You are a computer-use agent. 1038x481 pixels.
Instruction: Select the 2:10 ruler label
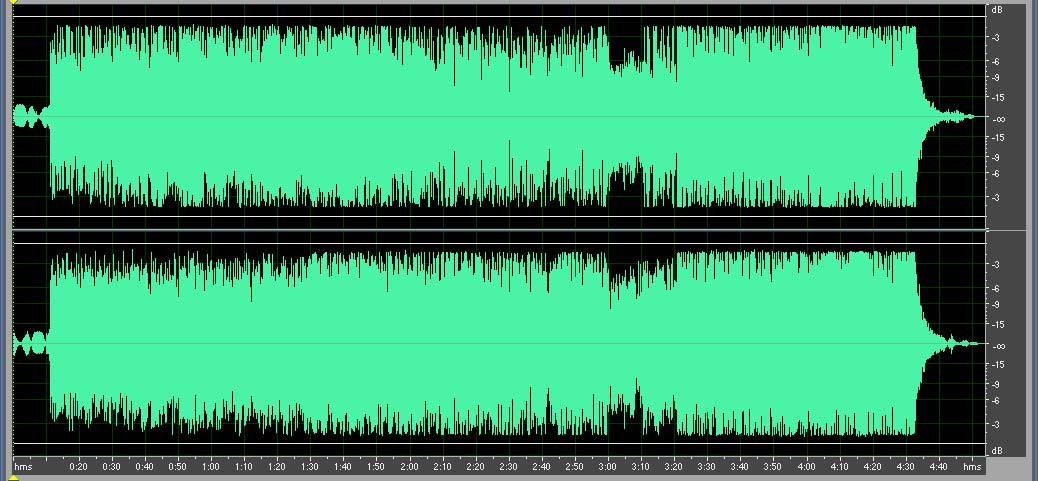tap(442, 467)
